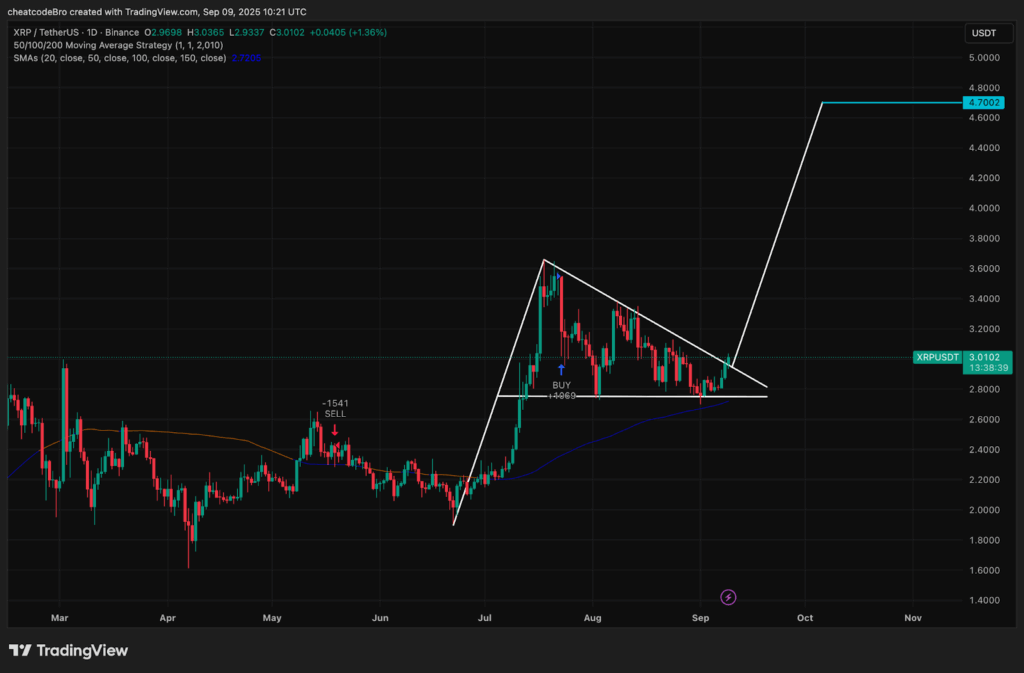Click the close value 3.0102 in legend
Viewport: 1024px width, 673px height.
285,32
